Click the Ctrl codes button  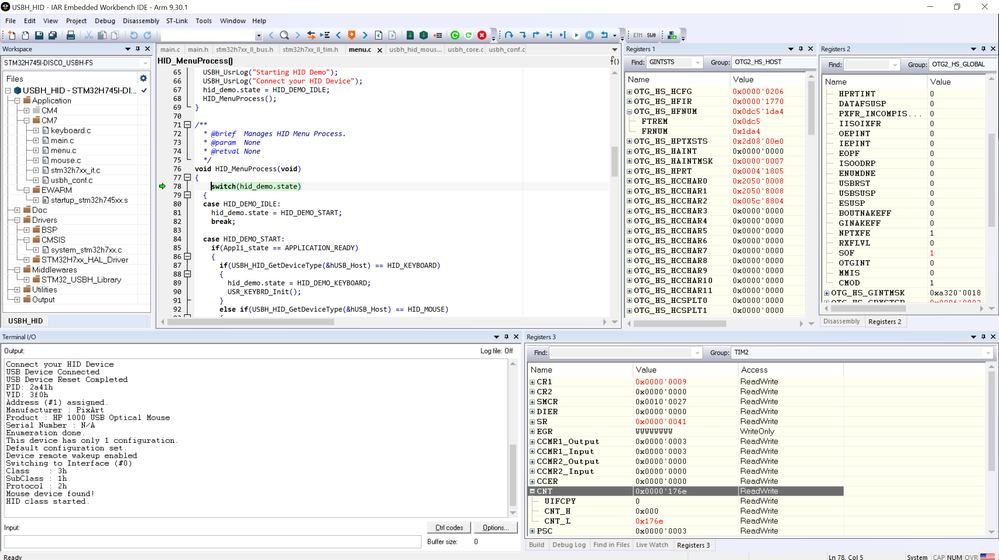point(449,528)
